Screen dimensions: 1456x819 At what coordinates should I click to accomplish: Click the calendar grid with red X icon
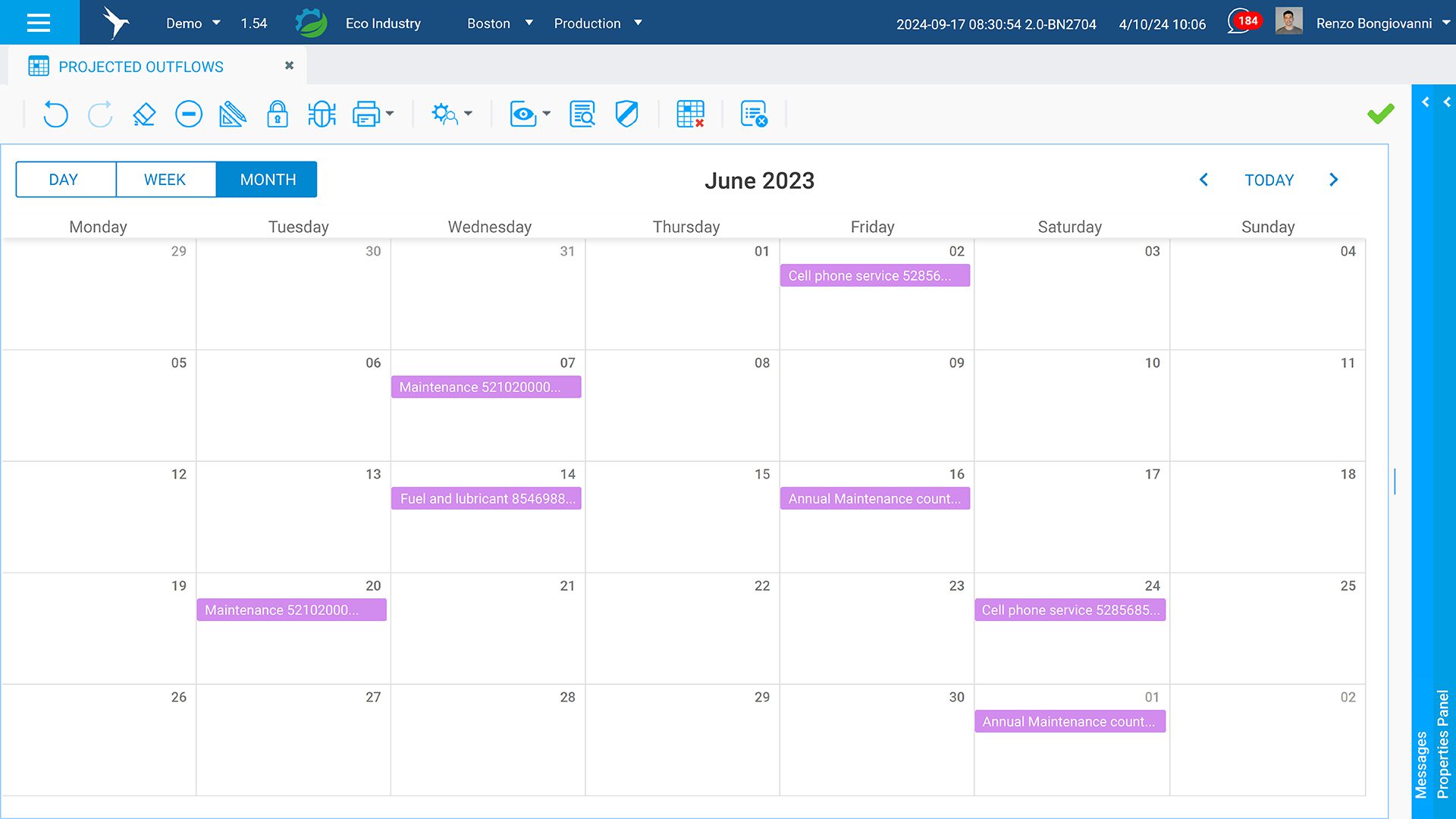point(690,115)
